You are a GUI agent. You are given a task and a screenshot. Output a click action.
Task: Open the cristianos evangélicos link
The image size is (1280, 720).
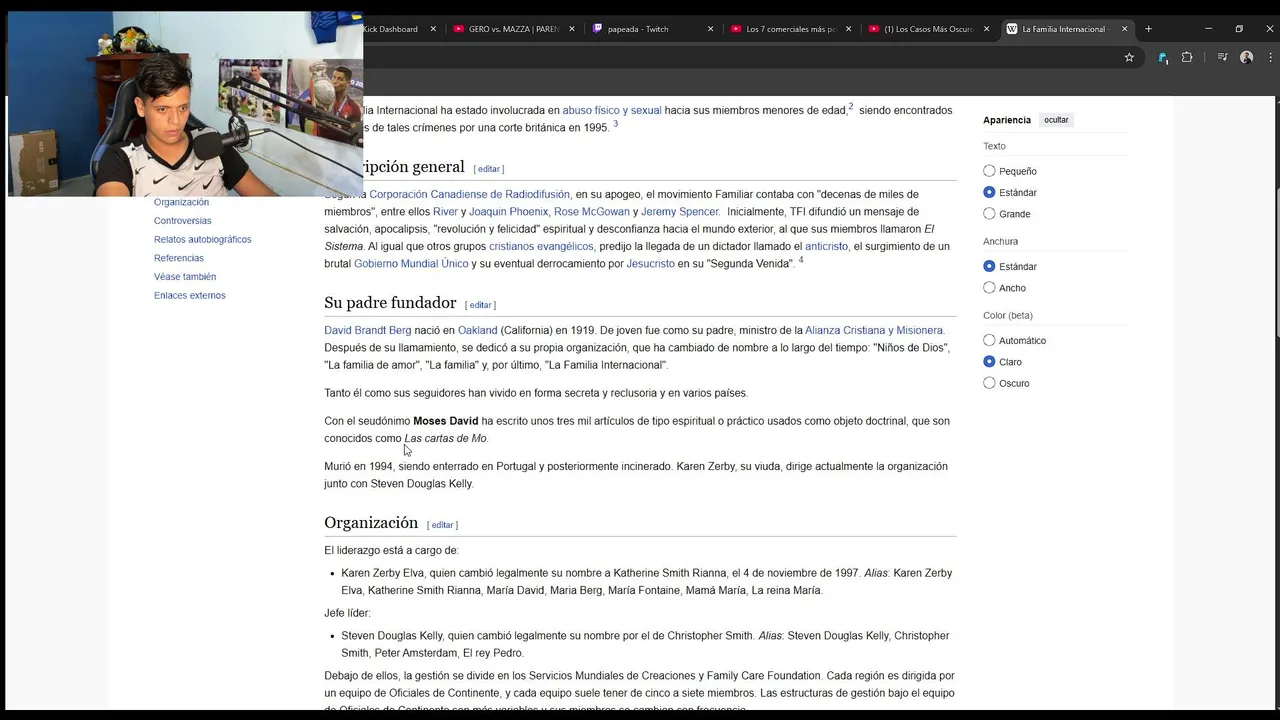[541, 246]
